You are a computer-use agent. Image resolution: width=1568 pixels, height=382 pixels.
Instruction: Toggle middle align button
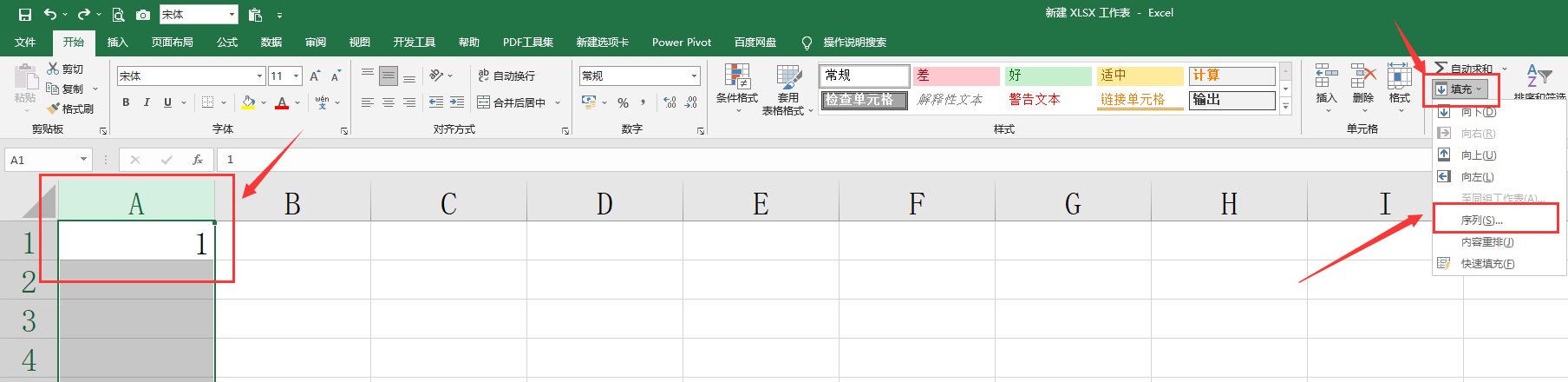click(389, 76)
